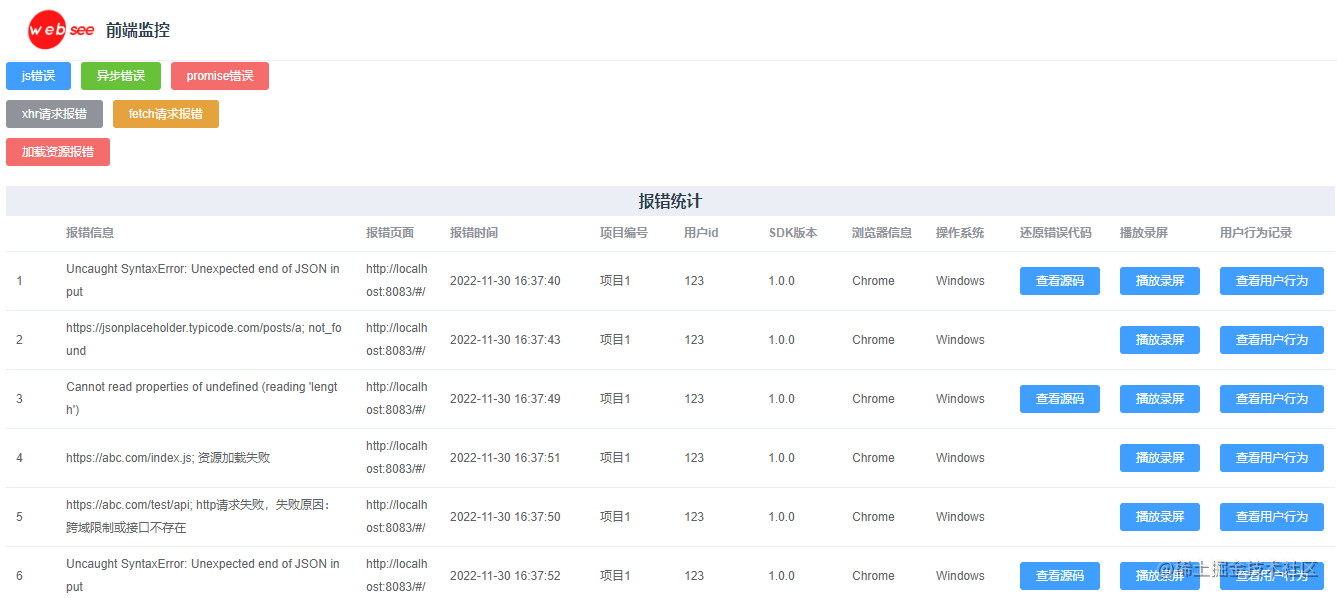Select the 'Cannot read properties of undefined' message
1337x598 pixels.
tap(202, 399)
